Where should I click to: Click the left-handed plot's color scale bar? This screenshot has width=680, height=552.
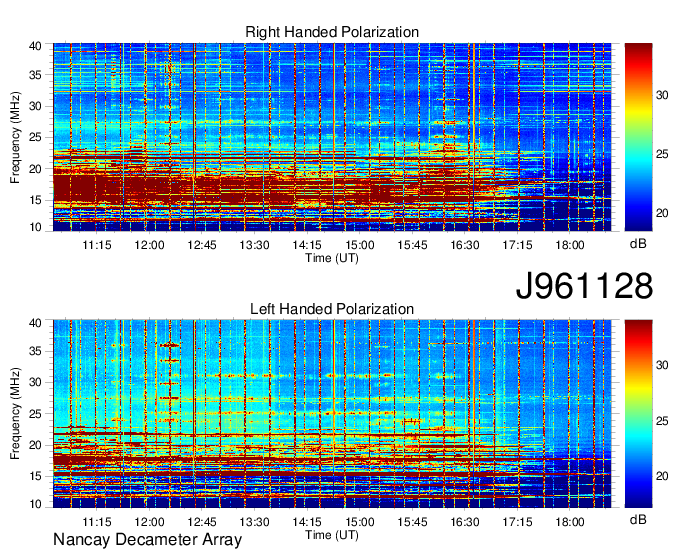pos(638,414)
